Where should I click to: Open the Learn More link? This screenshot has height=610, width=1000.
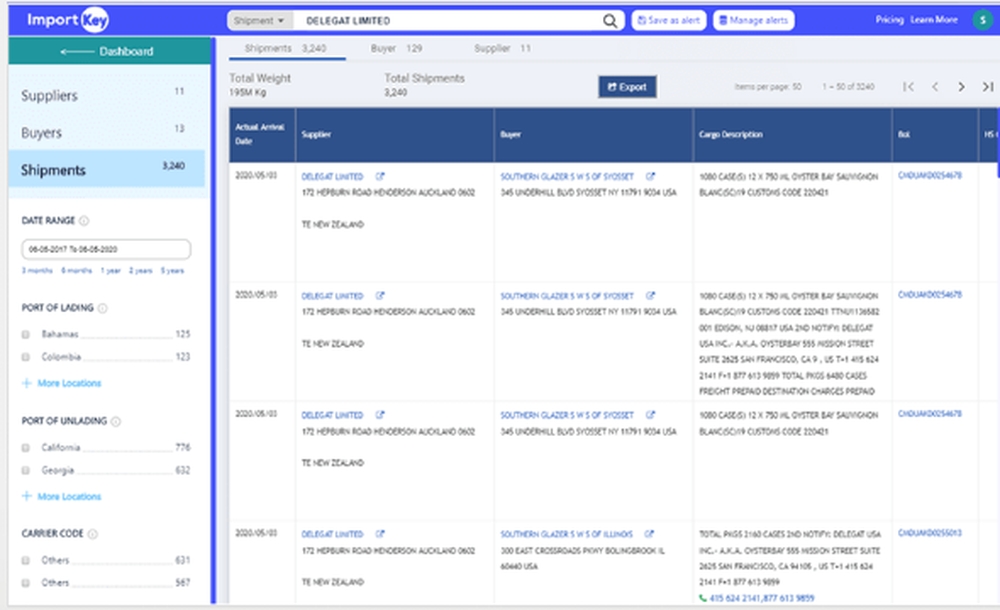(x=934, y=20)
